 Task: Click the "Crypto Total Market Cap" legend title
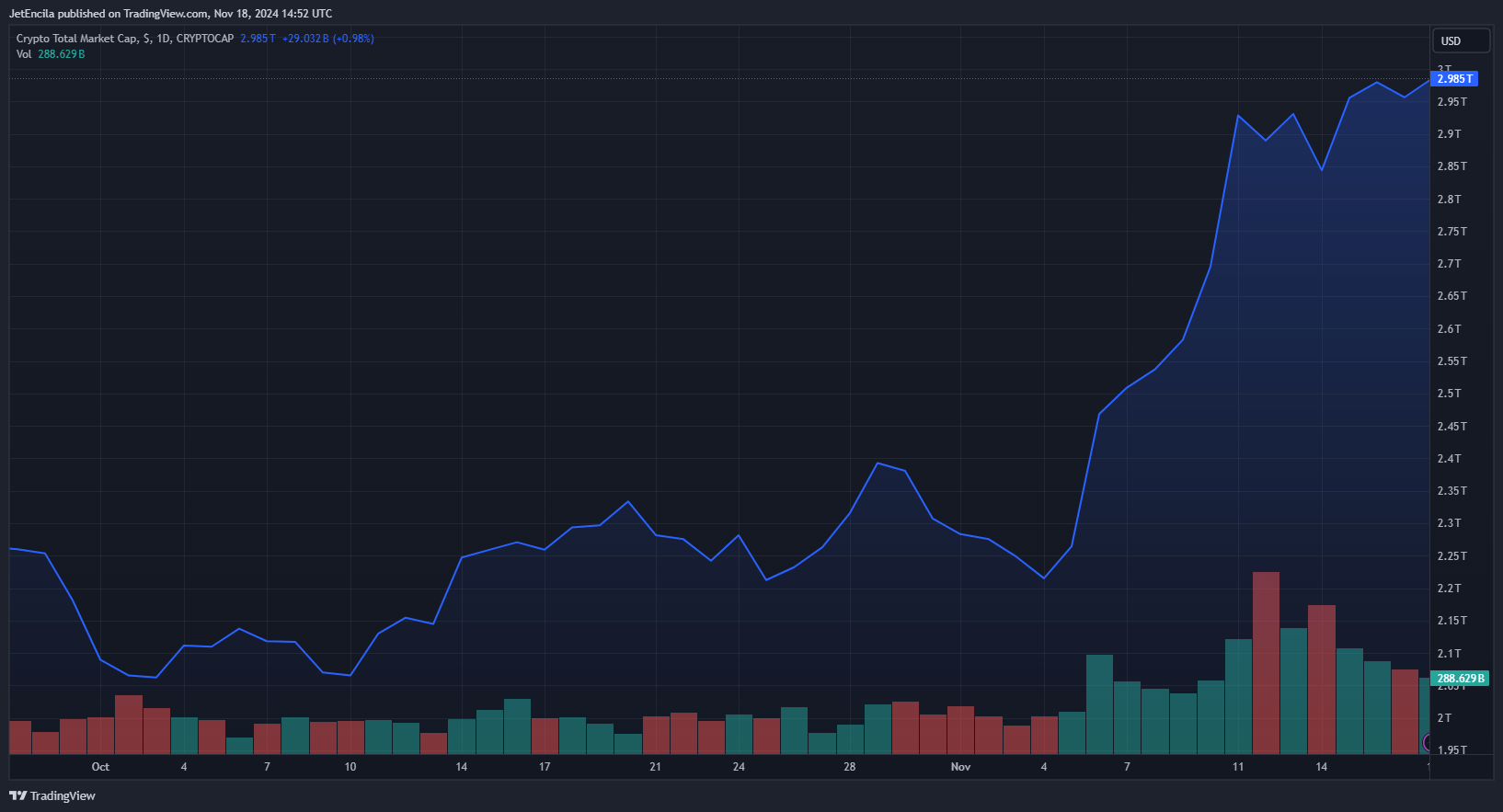[77, 39]
